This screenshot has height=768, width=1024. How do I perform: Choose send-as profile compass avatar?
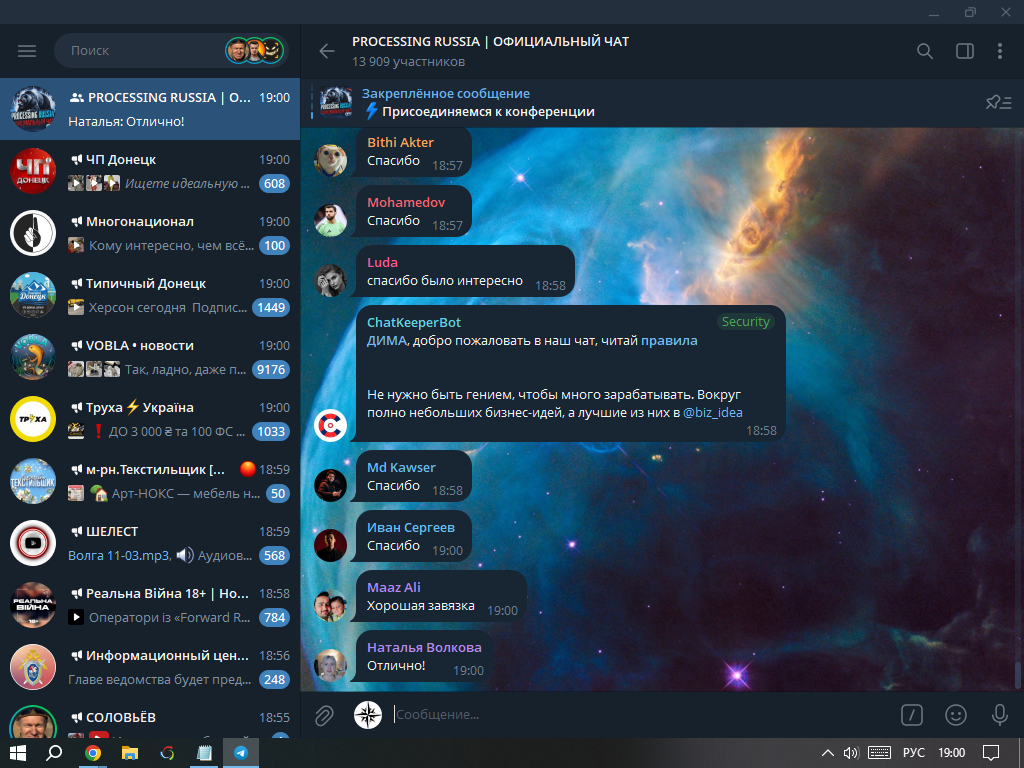(368, 715)
